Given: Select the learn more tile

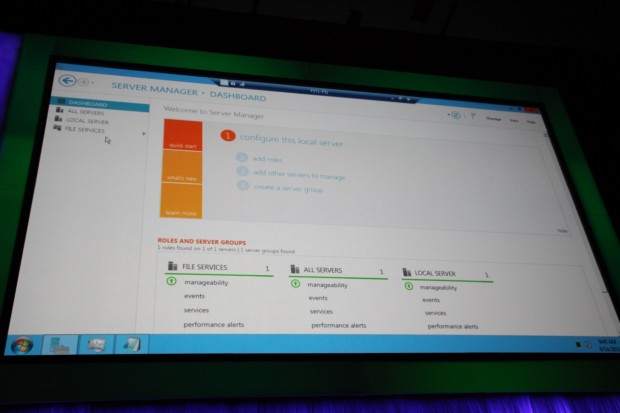Looking at the screenshot, I should (x=181, y=201).
